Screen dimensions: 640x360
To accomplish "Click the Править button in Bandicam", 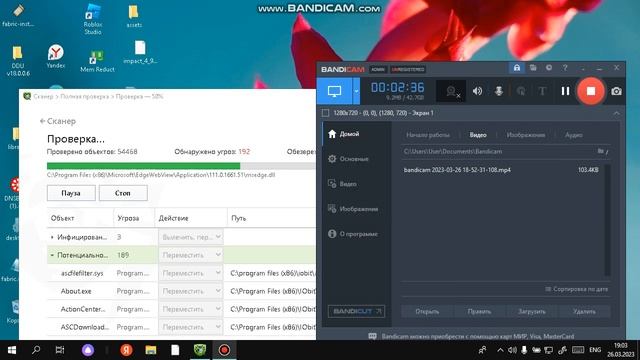I will pos(479,311).
